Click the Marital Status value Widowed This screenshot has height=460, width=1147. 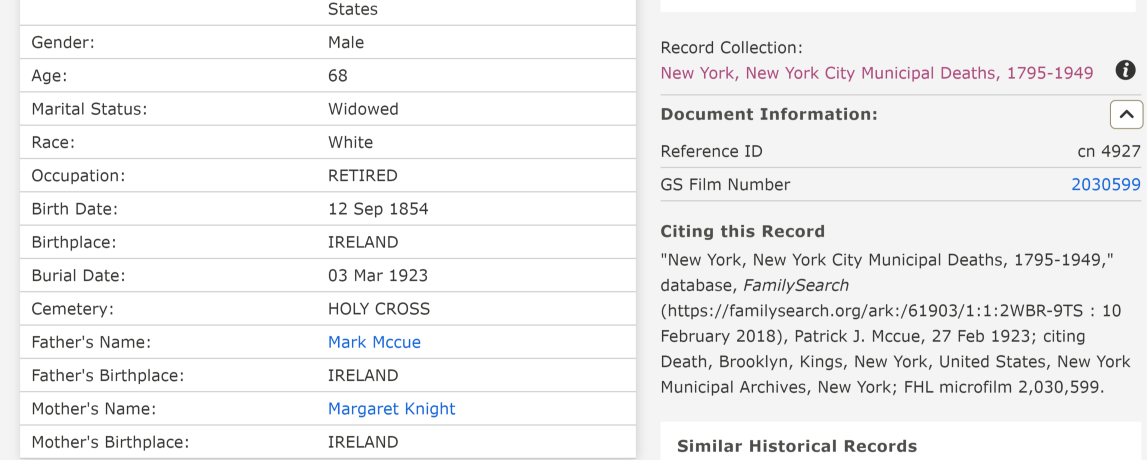click(363, 109)
